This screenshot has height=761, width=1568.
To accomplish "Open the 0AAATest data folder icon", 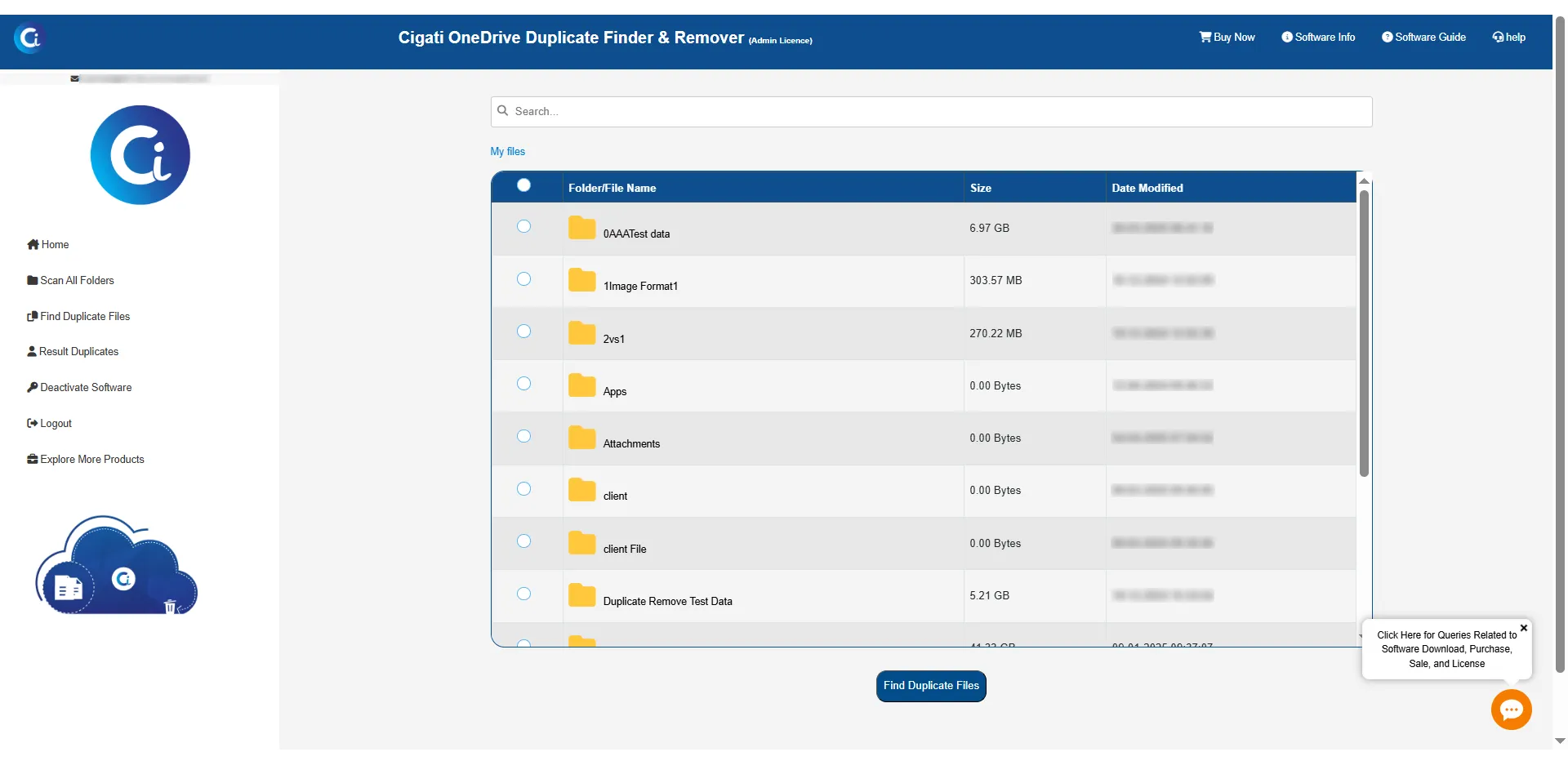I will pyautogui.click(x=581, y=228).
